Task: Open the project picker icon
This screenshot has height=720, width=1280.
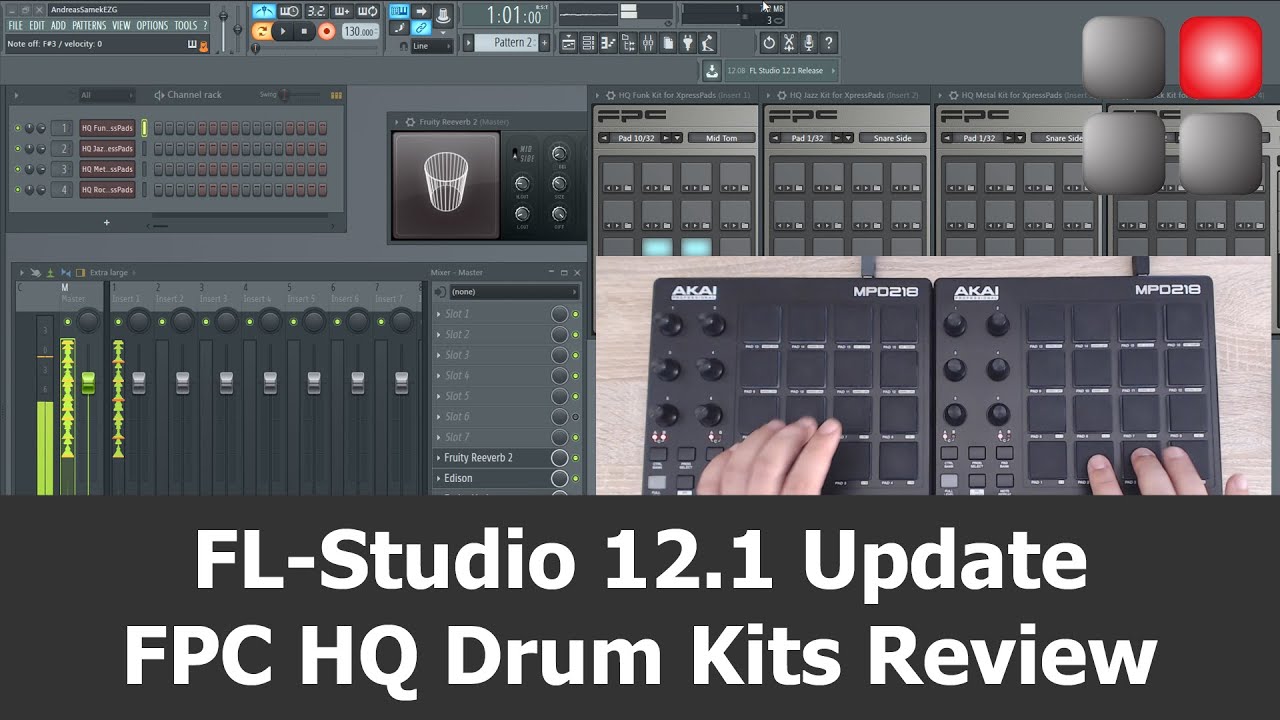Action: click(x=668, y=43)
